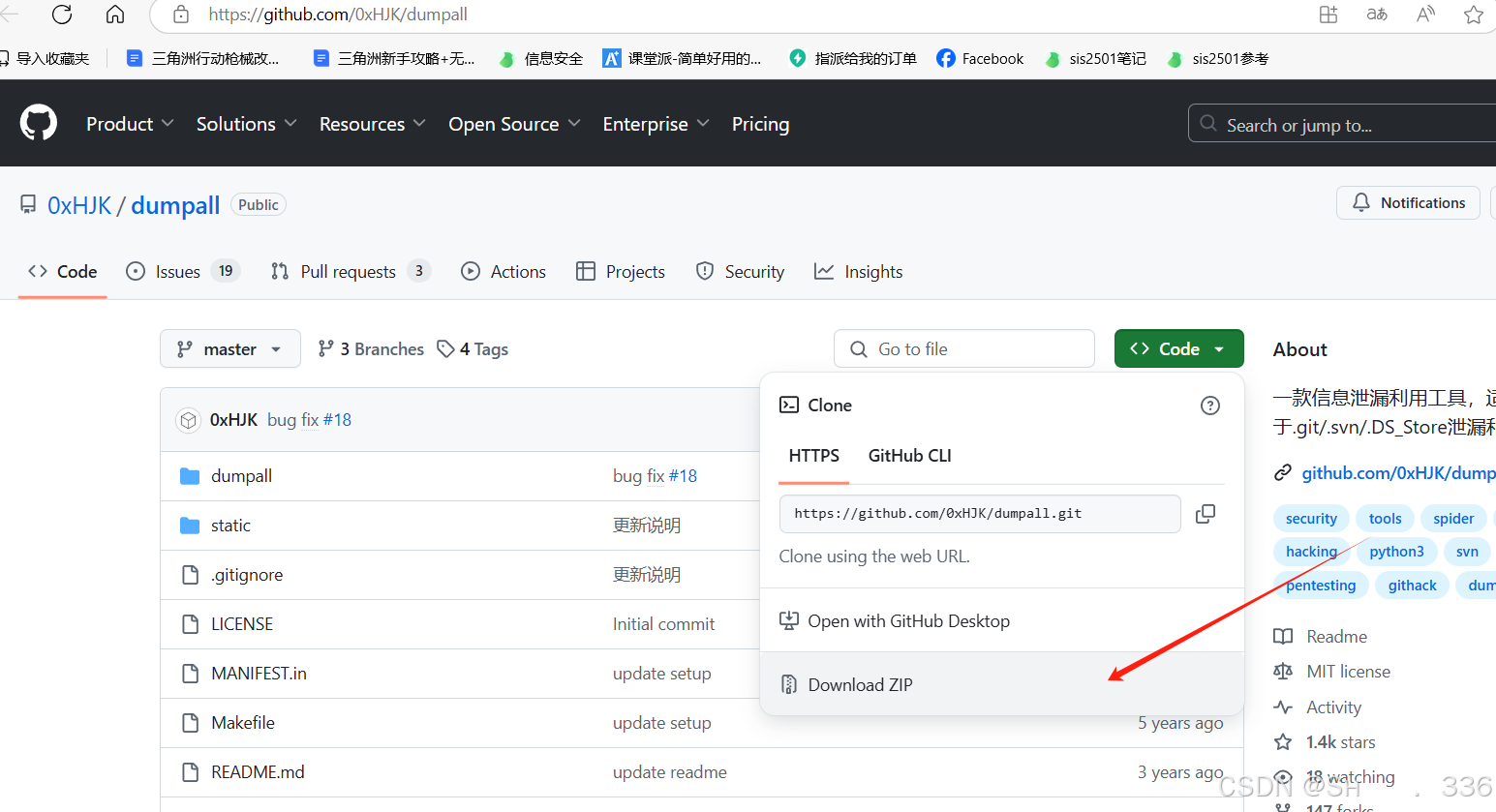Viewport: 1496px width, 812px height.
Task: Open the 指派给我的订单 bookmark
Action: (853, 58)
